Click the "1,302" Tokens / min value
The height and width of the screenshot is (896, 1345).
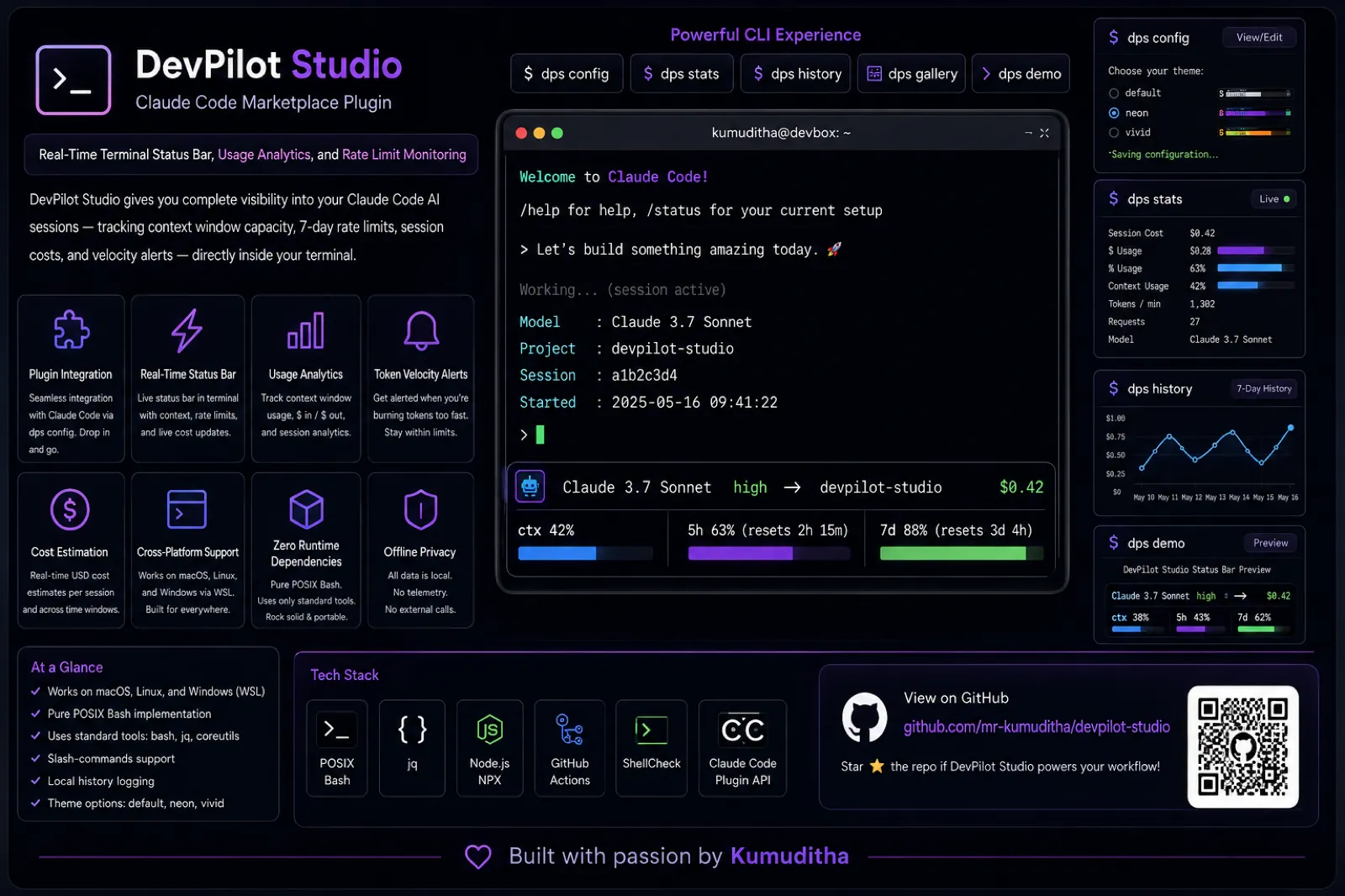coord(1202,304)
